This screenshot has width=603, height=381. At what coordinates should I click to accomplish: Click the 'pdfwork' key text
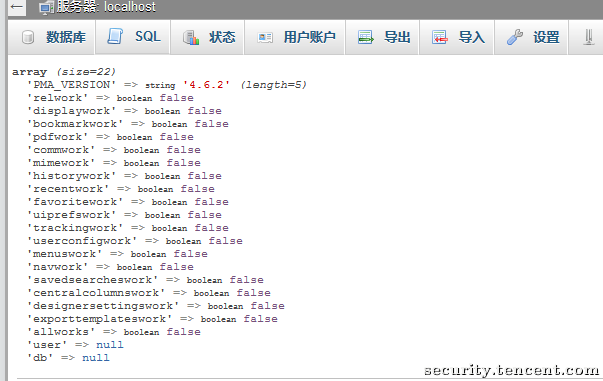57,137
